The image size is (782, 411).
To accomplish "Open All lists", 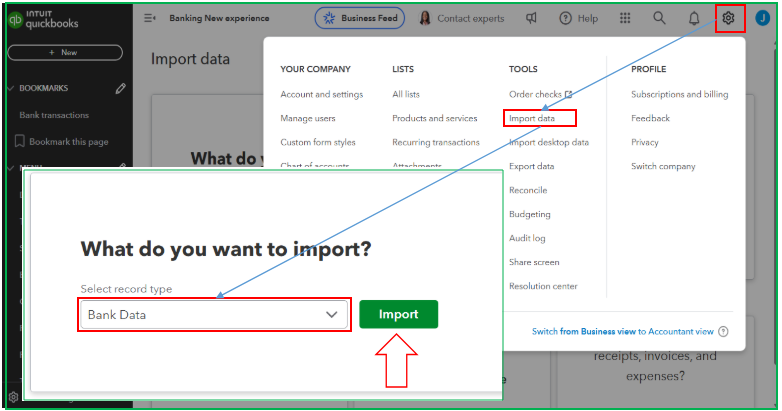I will click(x=406, y=94).
